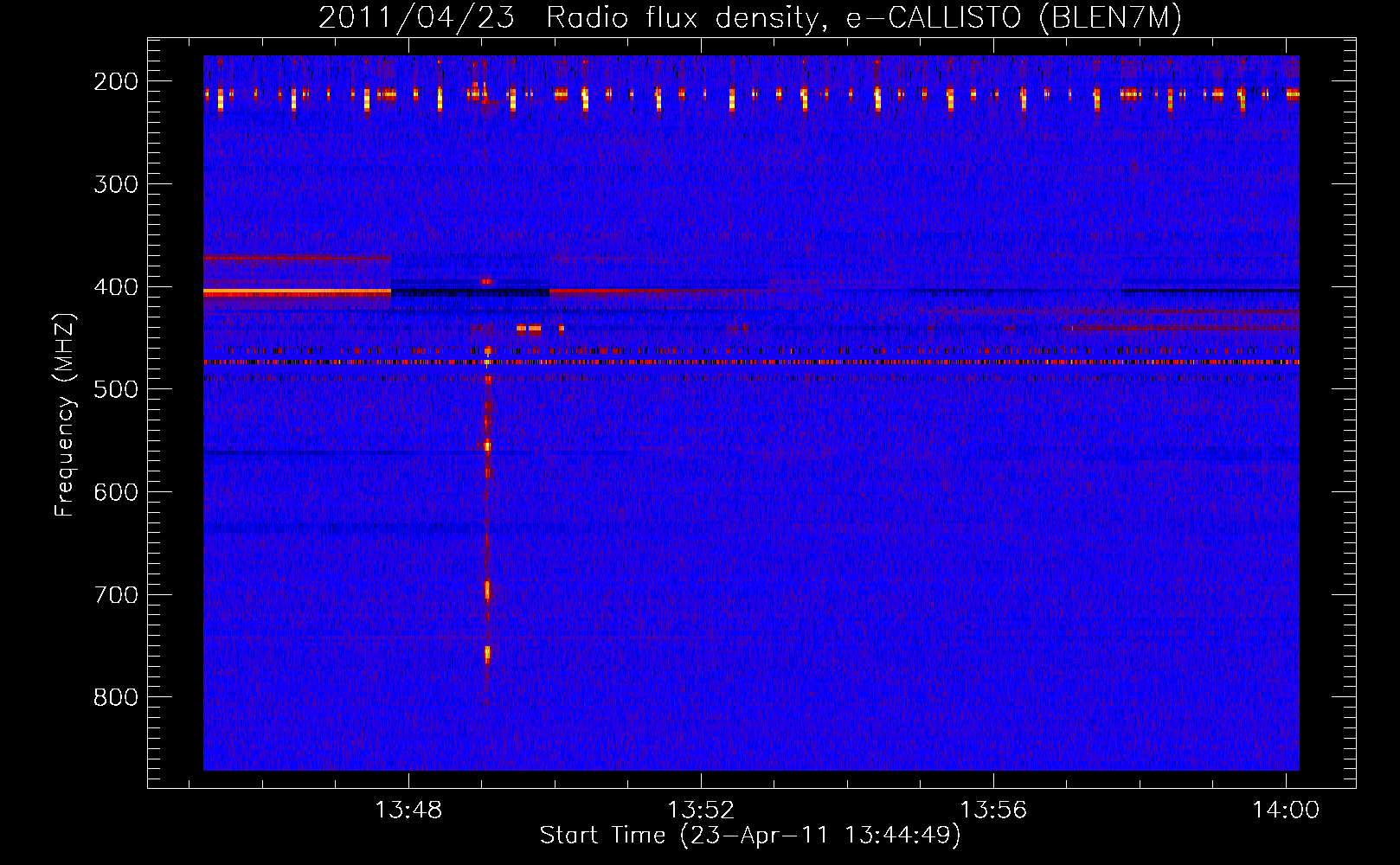1400x865 pixels.
Task: Click the 14:00 time tick label
Action: point(1286,810)
